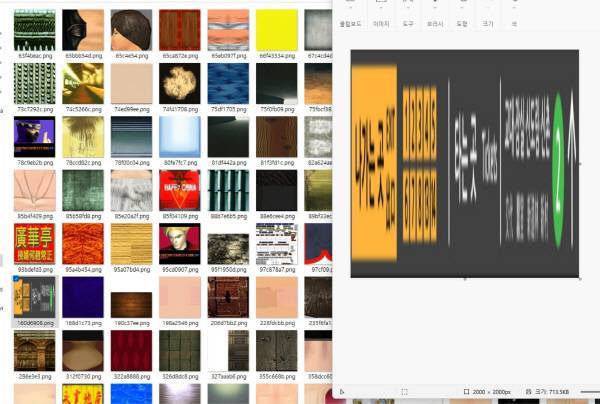Select the green grunge texture 85b58fd8.png
This screenshot has height=404, width=600.
point(83,191)
